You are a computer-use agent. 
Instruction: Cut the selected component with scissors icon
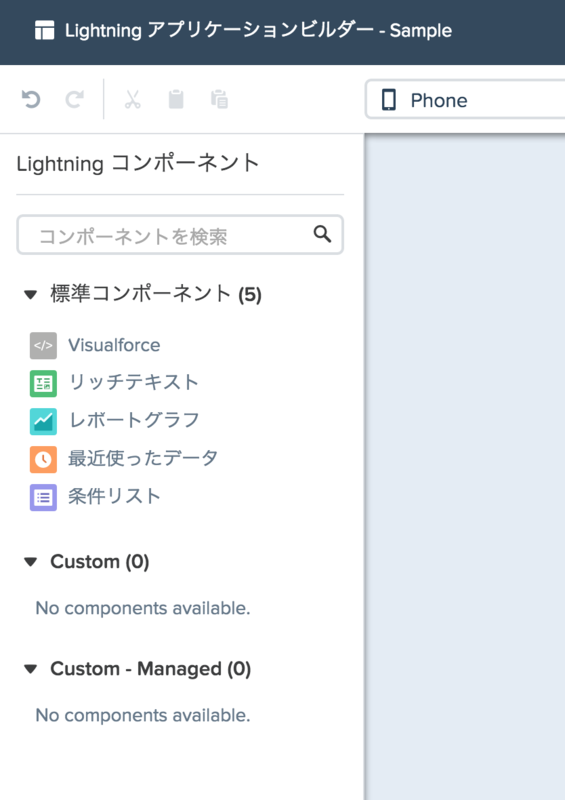[x=132, y=99]
